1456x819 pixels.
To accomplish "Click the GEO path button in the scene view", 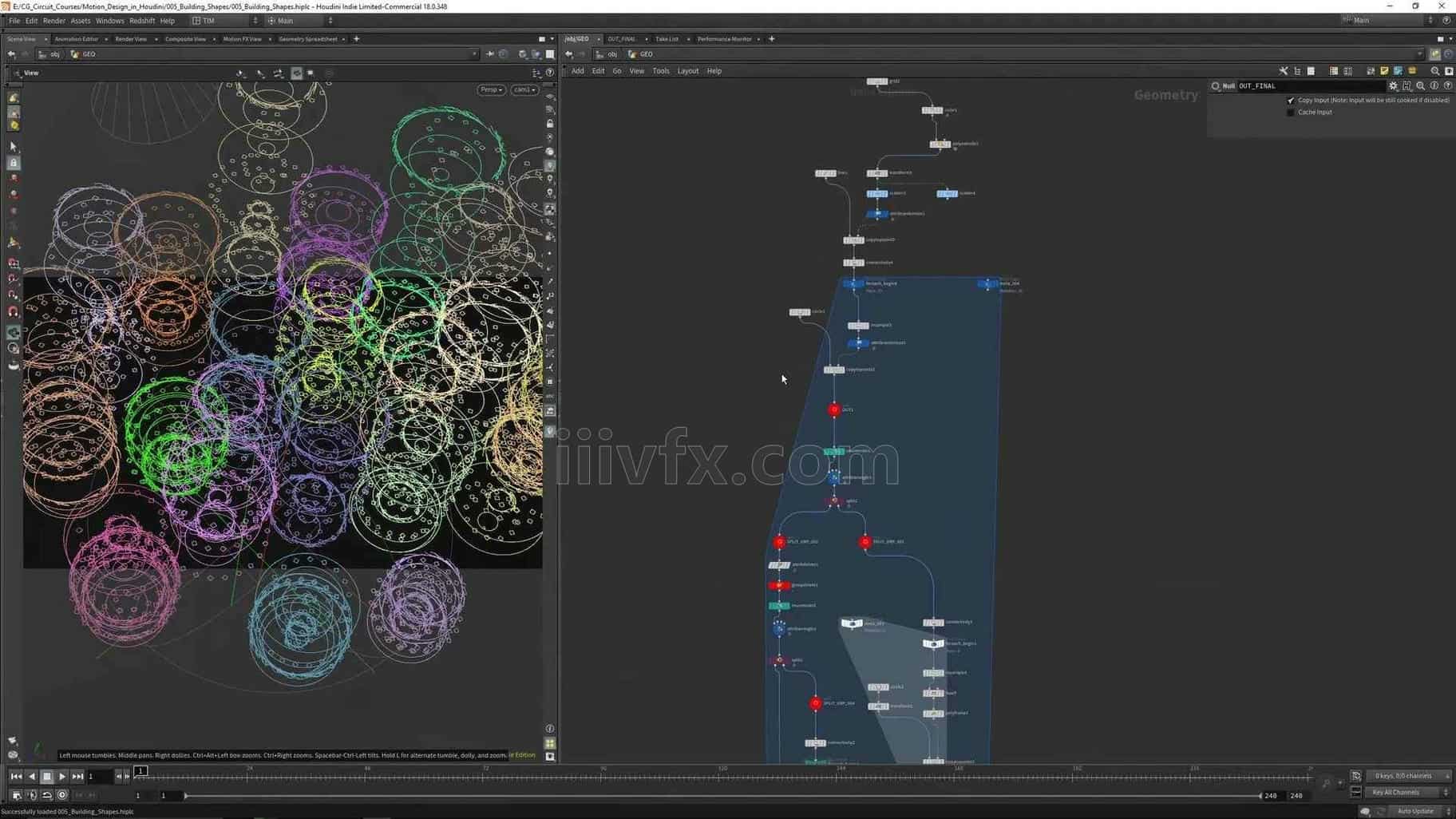I will coord(83,54).
